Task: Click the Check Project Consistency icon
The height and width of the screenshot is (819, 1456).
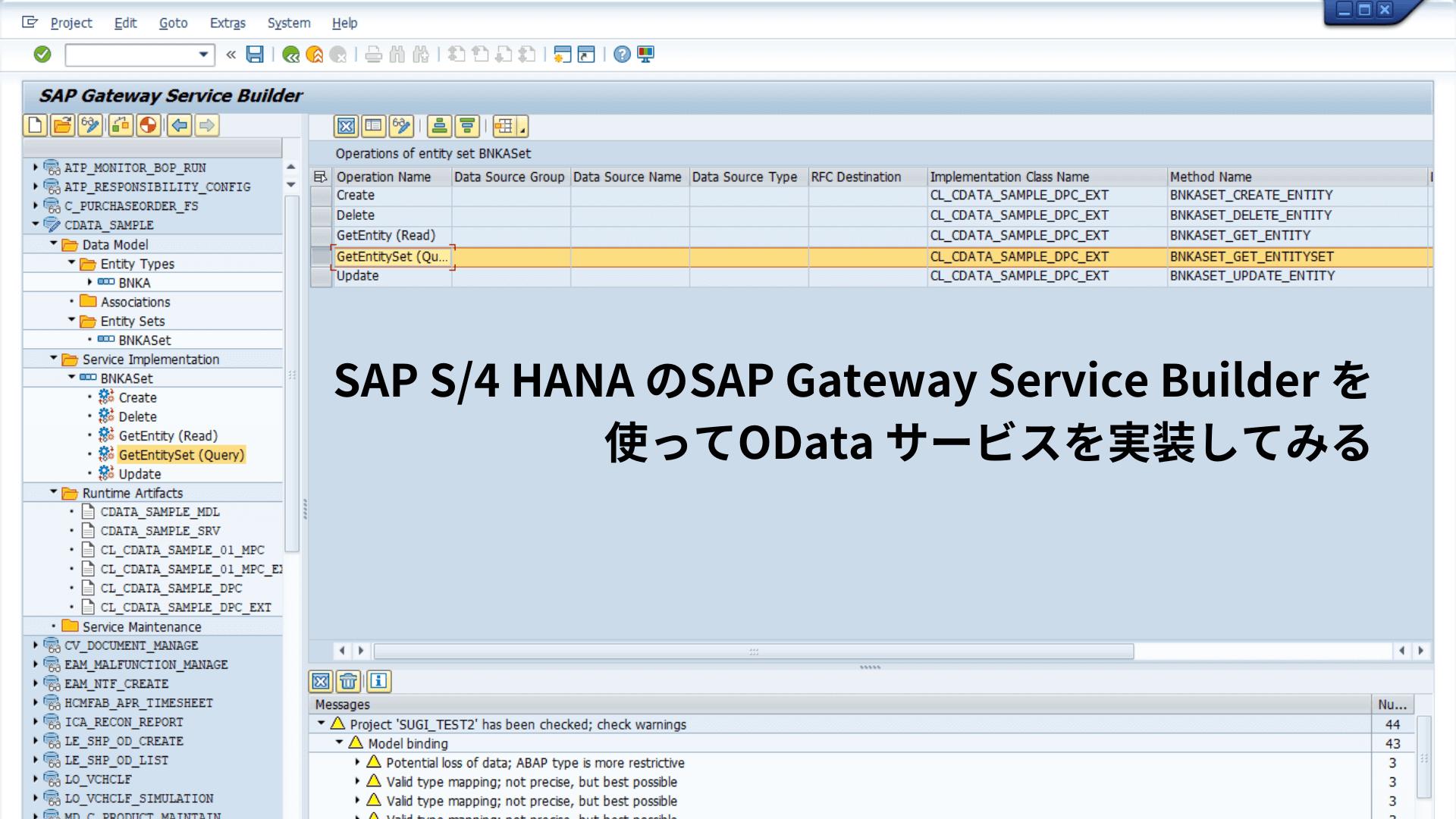Action: click(121, 125)
